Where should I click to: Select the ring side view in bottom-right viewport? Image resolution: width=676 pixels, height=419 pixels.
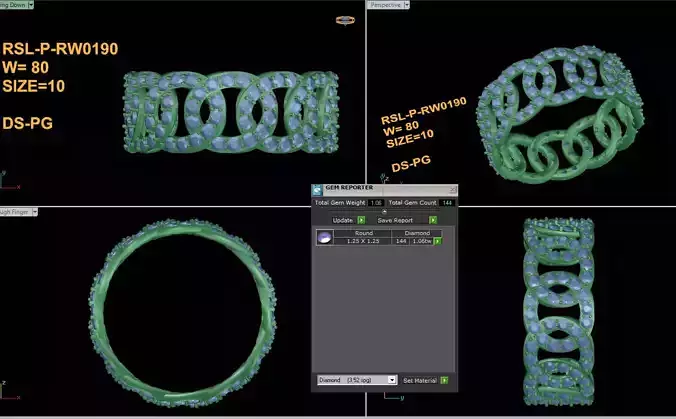559,312
